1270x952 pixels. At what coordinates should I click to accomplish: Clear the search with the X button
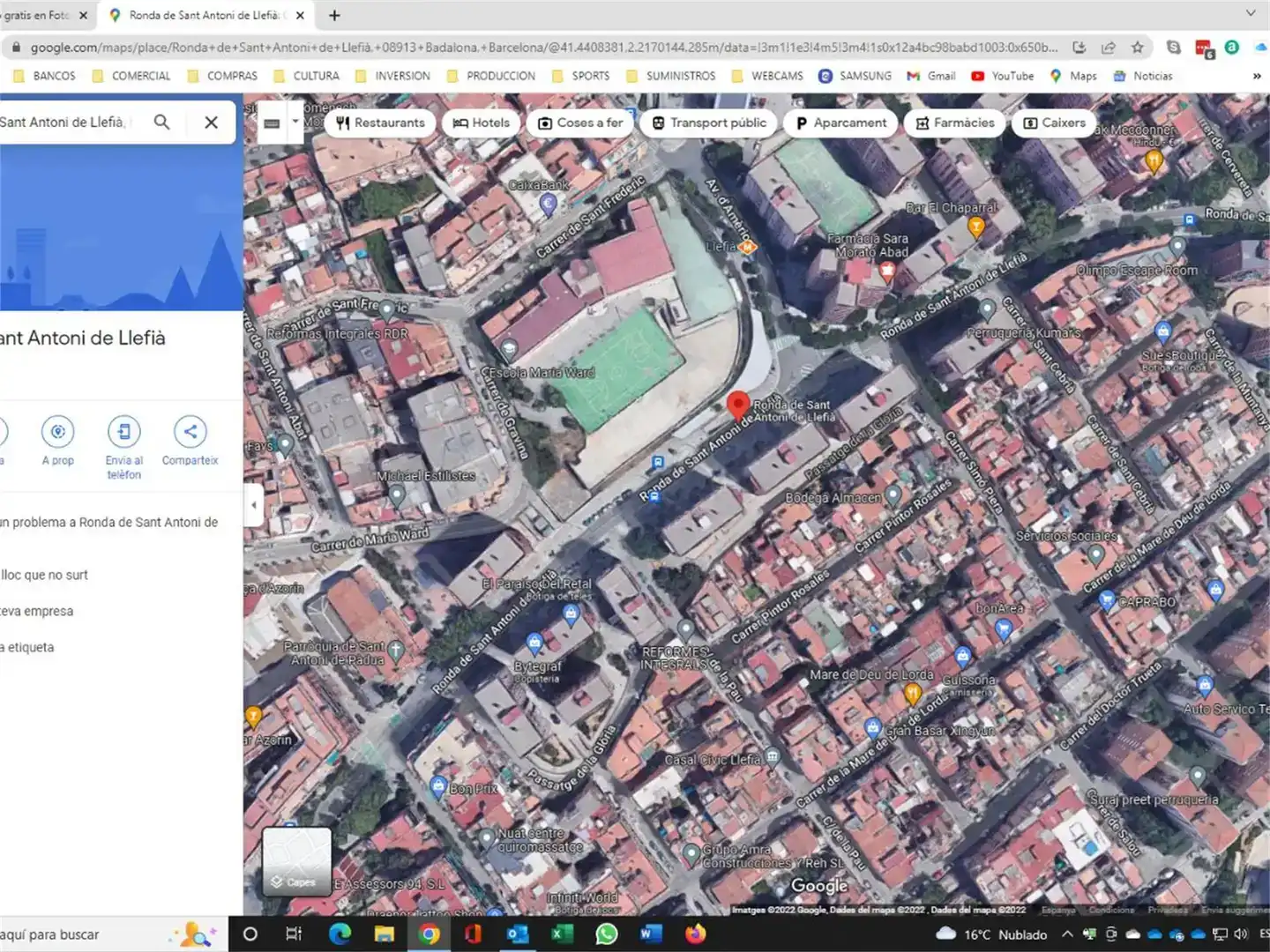tap(212, 122)
